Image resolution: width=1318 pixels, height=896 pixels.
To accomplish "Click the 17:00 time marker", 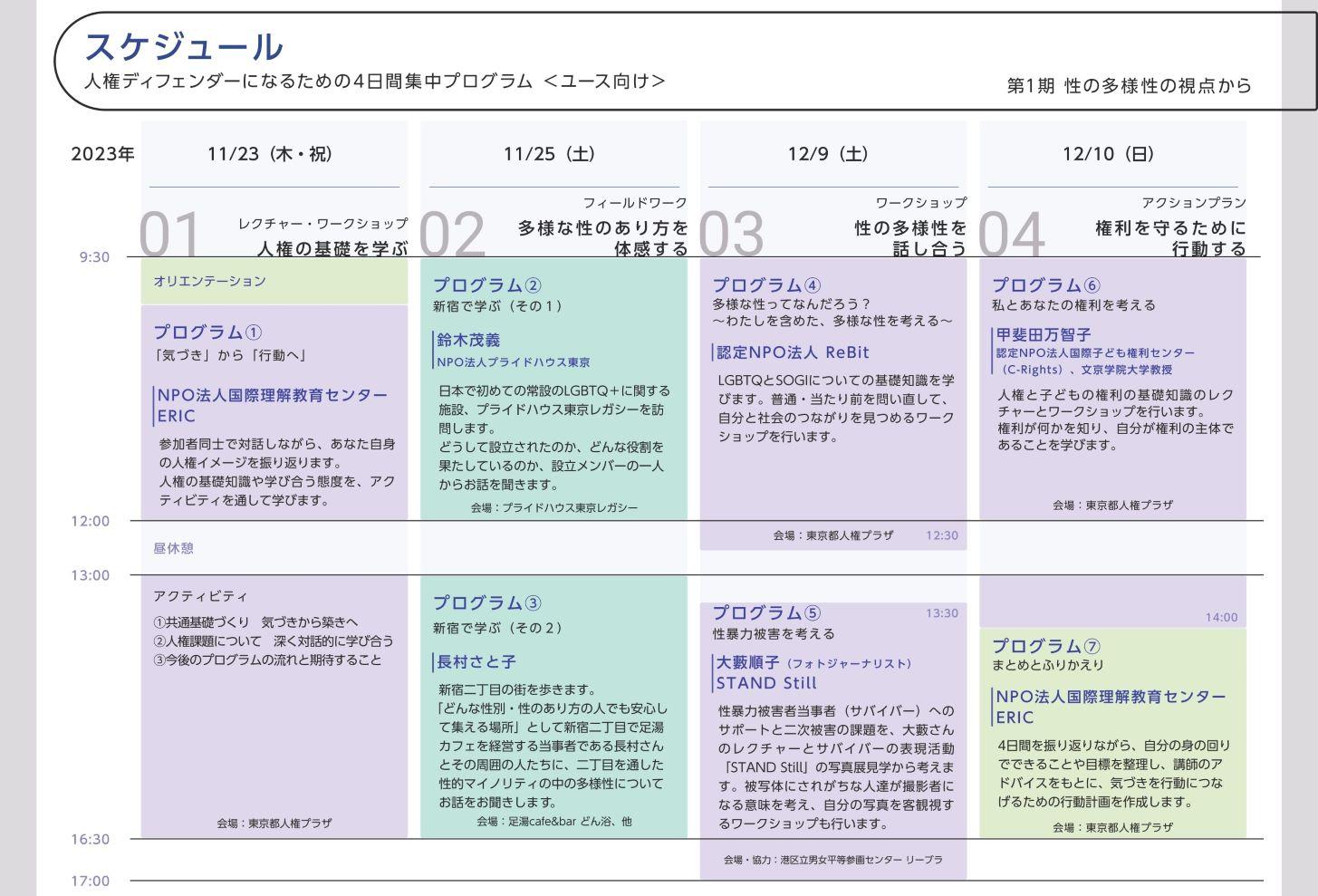I will point(91,881).
